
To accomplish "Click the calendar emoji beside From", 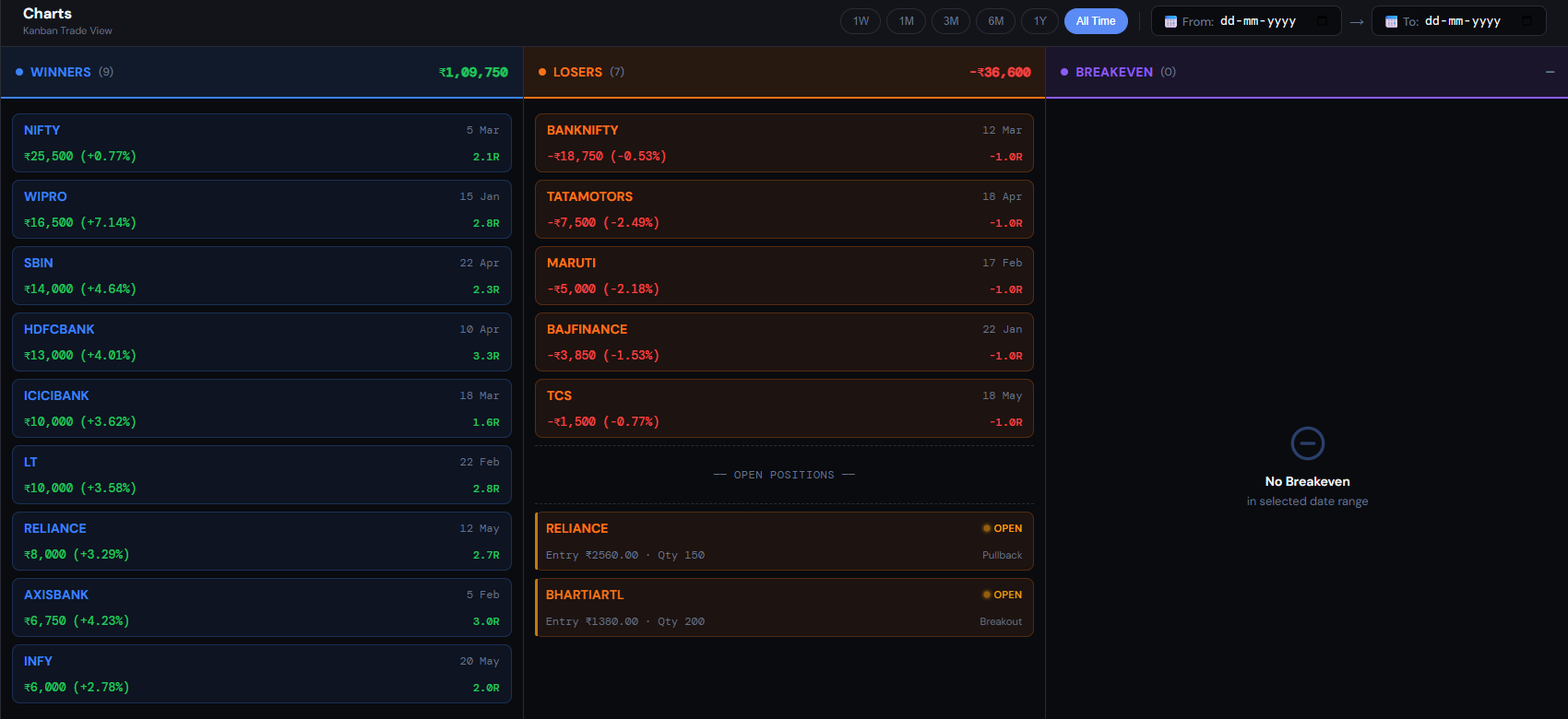I will pos(1170,21).
